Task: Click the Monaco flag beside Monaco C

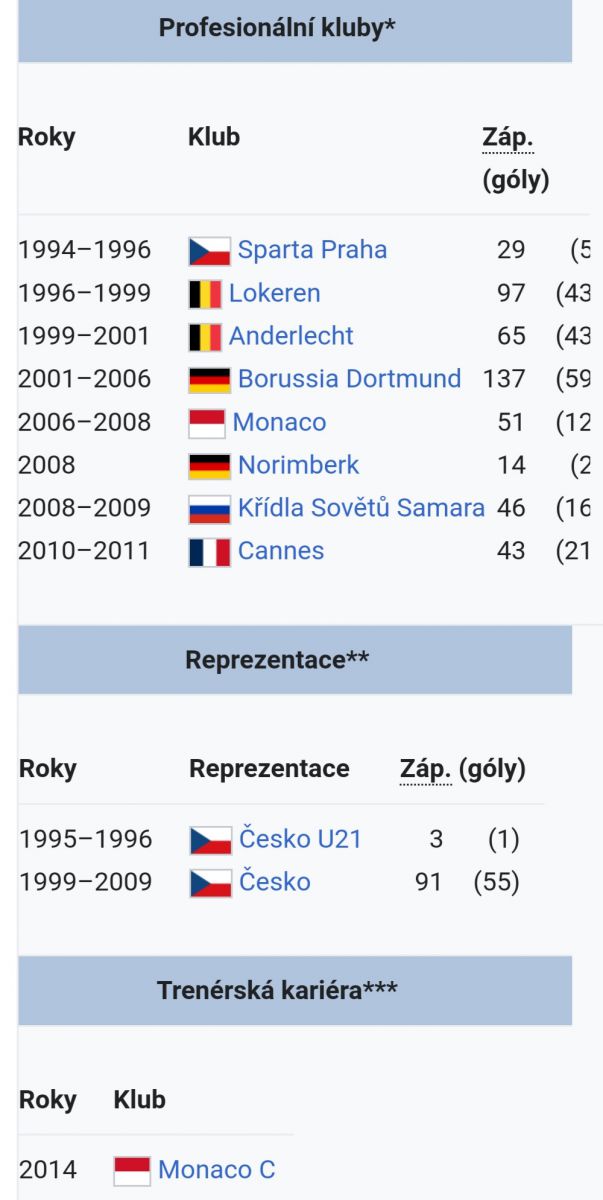Action: pyautogui.click(x=132, y=1171)
